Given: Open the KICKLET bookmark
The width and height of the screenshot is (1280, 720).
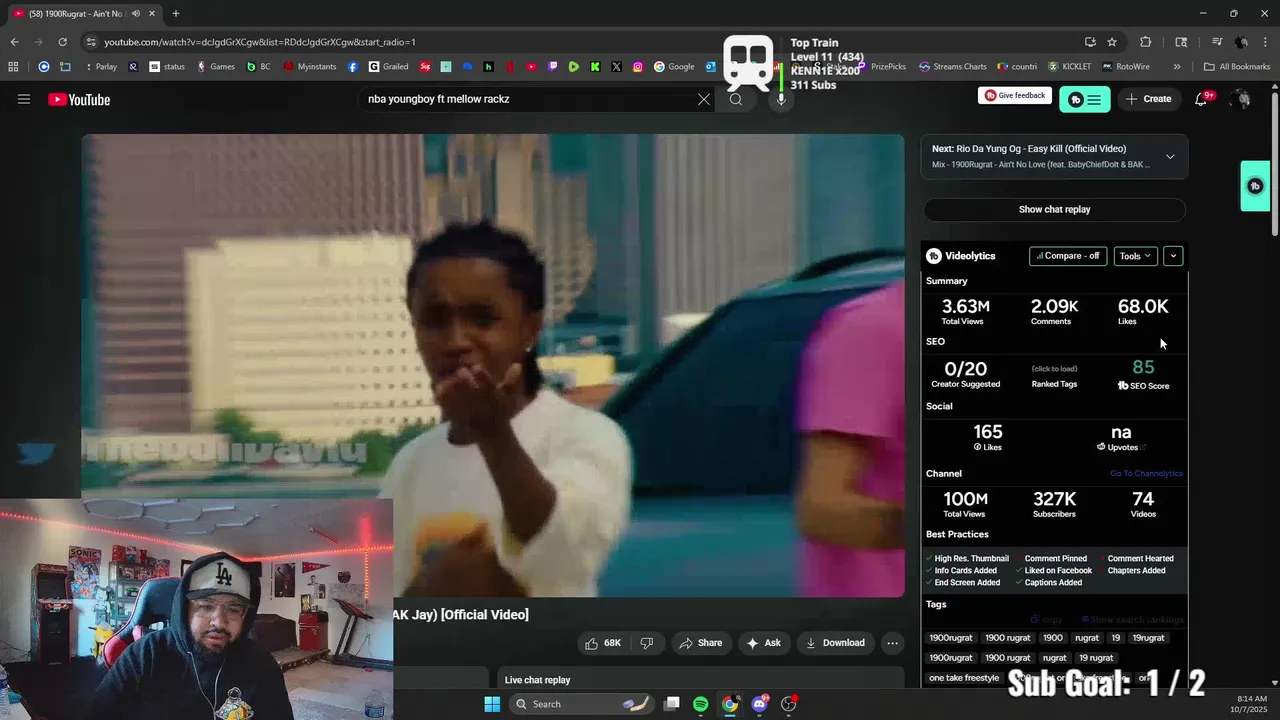Looking at the screenshot, I should (x=1069, y=67).
